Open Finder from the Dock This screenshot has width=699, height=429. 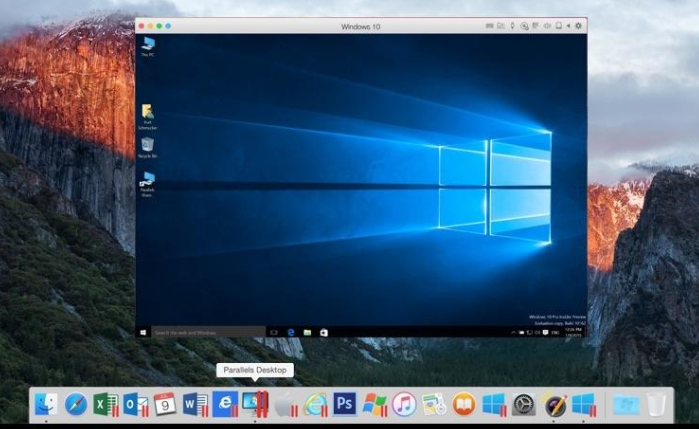tap(46, 404)
